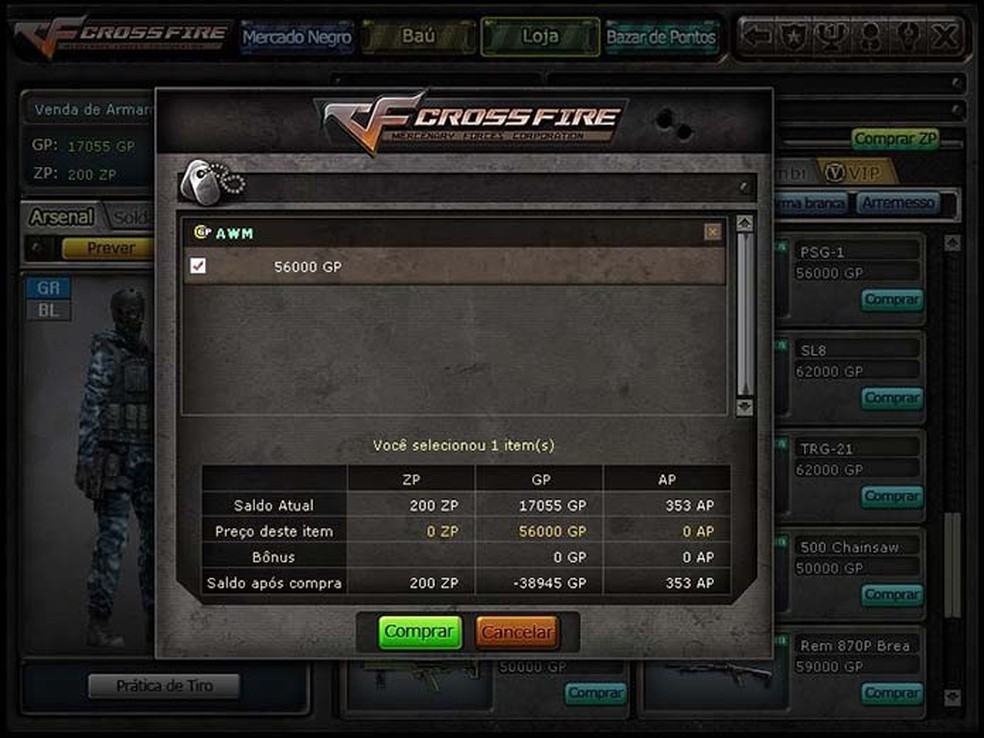Click the Comprar ZP button

pos(895,139)
